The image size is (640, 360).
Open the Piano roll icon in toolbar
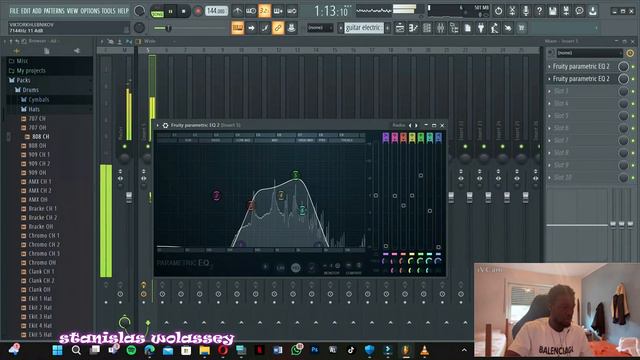(x=413, y=28)
